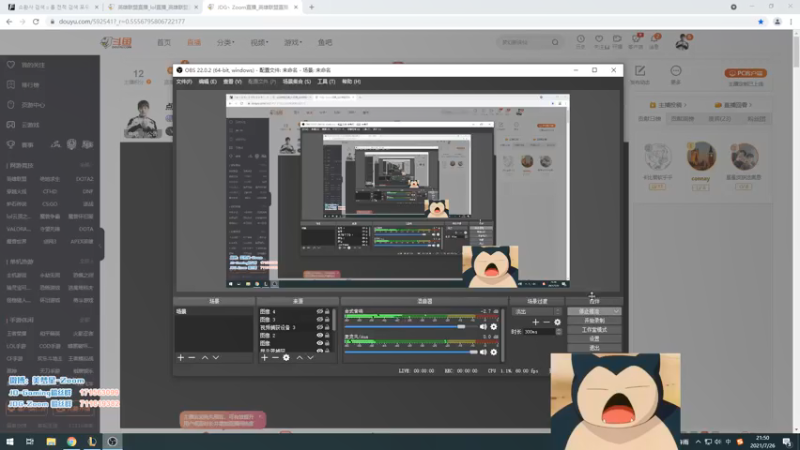Viewport: 800px width, 450px height.
Task: Open OBS 场景集合(S) menu
Action: tap(297, 82)
